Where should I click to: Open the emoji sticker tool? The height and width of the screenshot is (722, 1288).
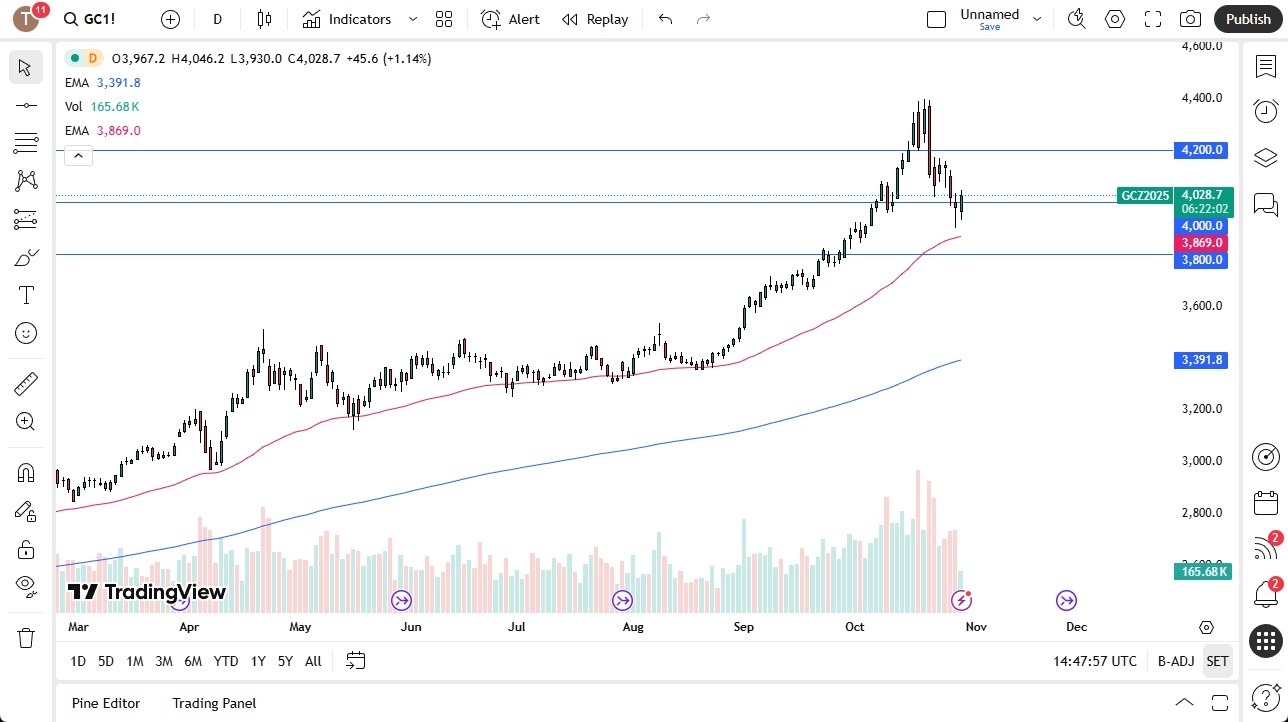click(25, 333)
